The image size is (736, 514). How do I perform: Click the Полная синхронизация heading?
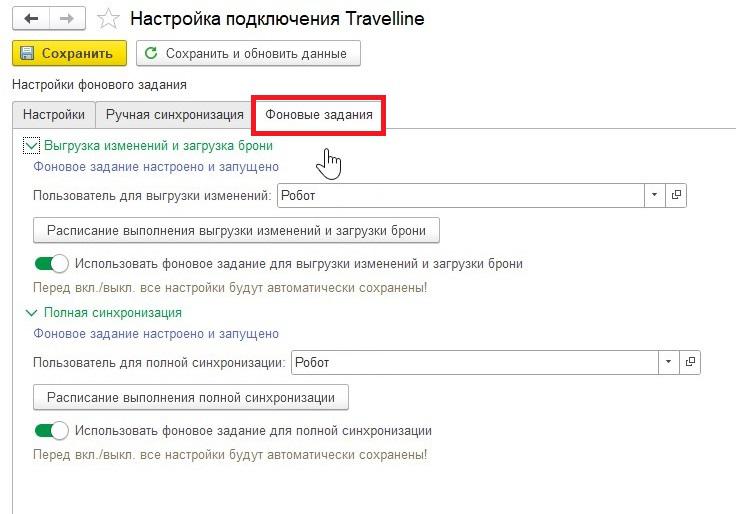tap(113, 313)
